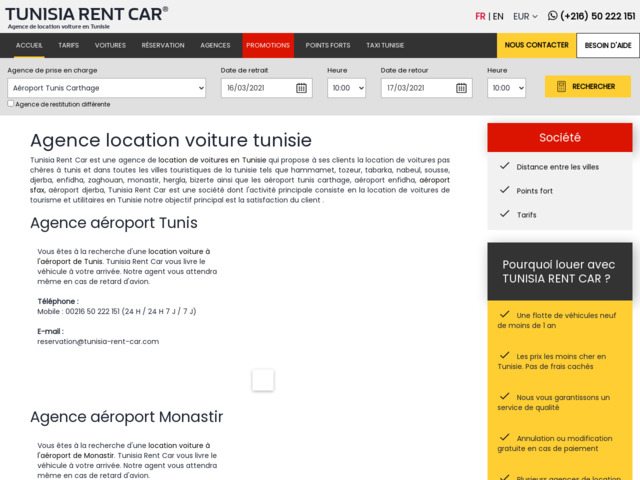Screen dimensions: 640x480
Task: Open the Points fort sidebar link
Action: (534, 191)
